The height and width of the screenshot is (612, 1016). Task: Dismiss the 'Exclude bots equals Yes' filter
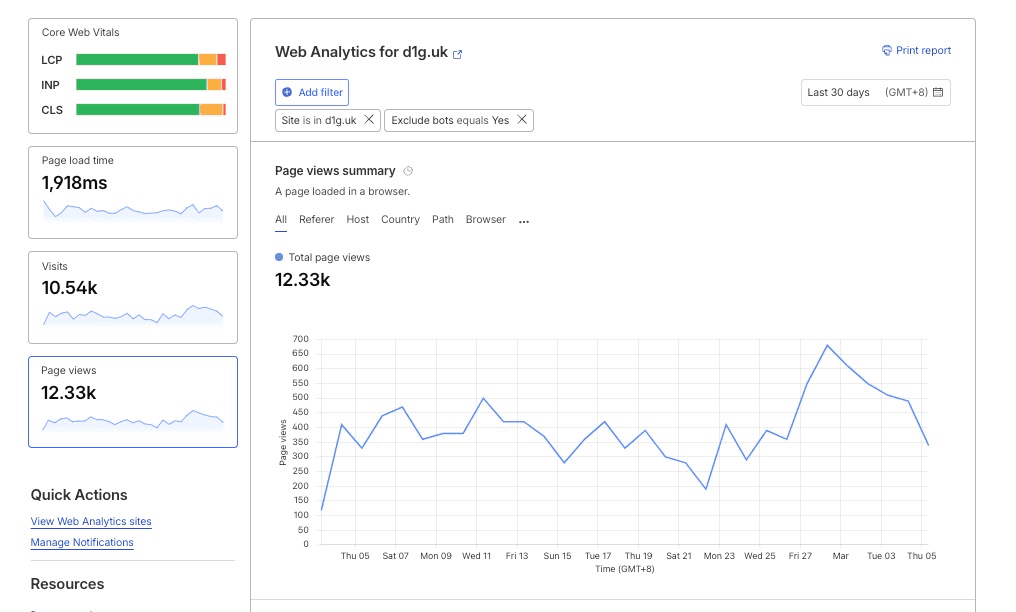click(x=521, y=119)
